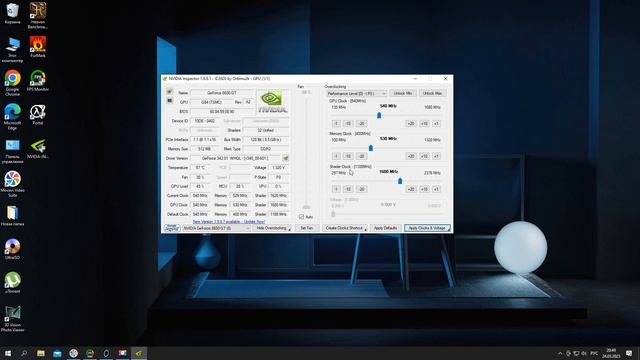Launch Heaven Benchmark from the desktop
This screenshot has height=360, width=640.
pos(38,15)
